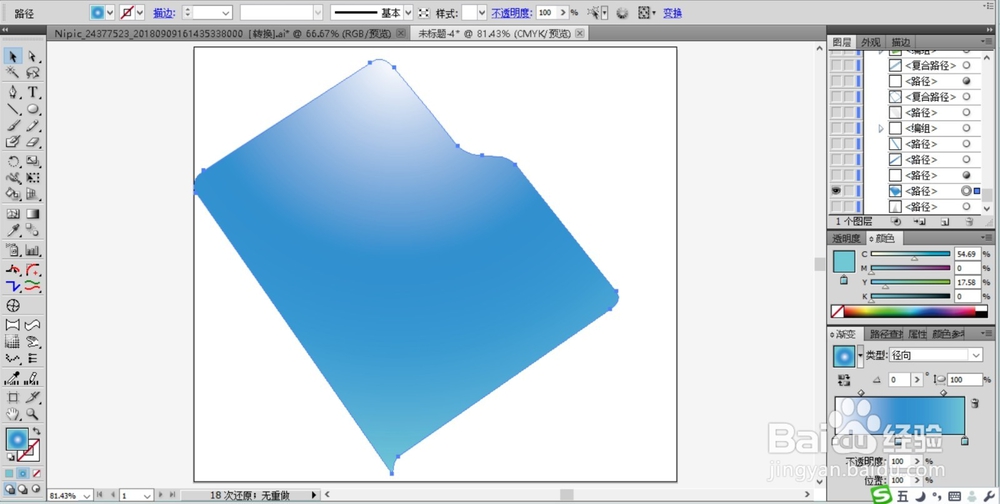Select the Hand tool

click(x=13, y=413)
